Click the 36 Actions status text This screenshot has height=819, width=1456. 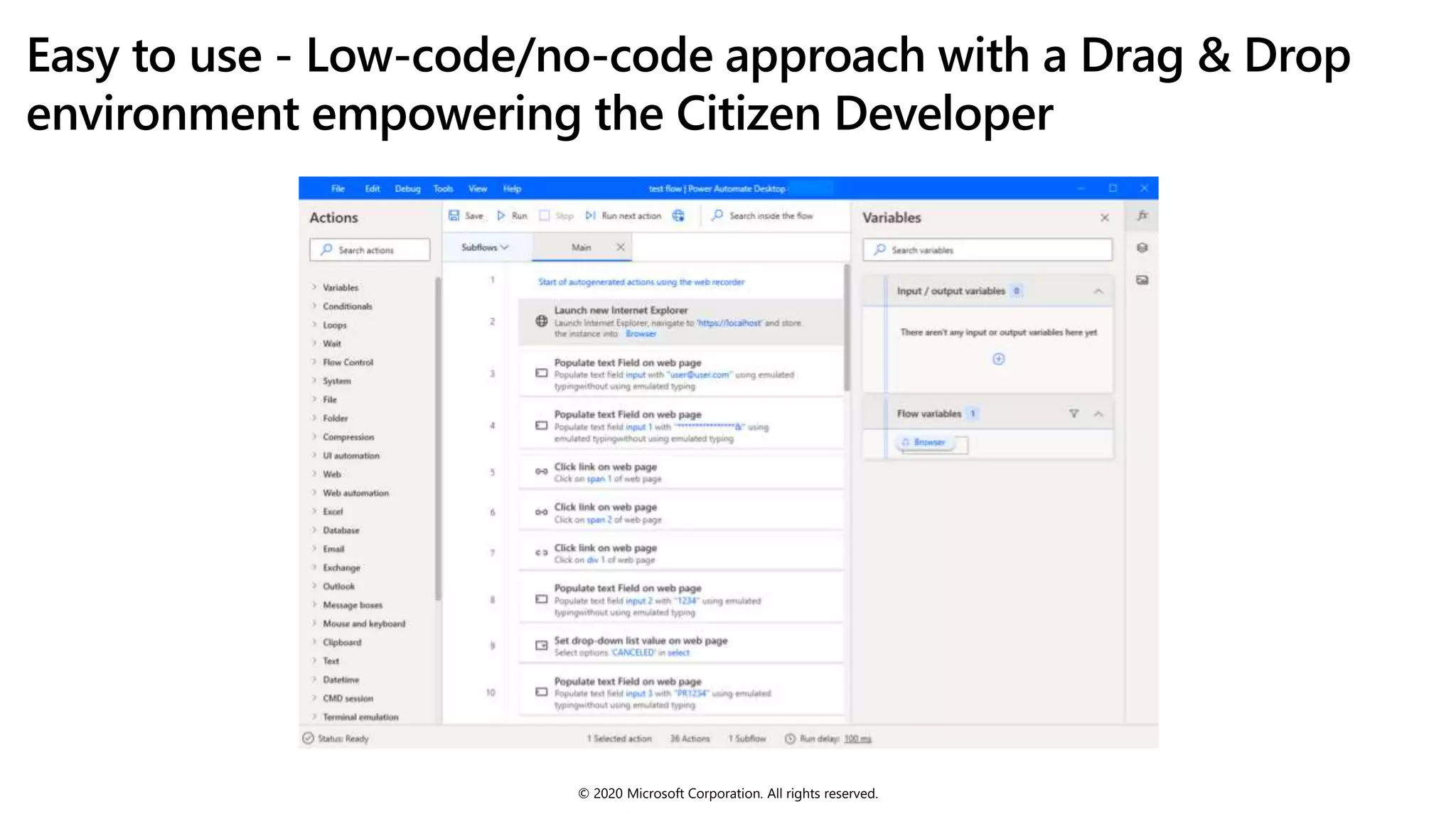(690, 739)
